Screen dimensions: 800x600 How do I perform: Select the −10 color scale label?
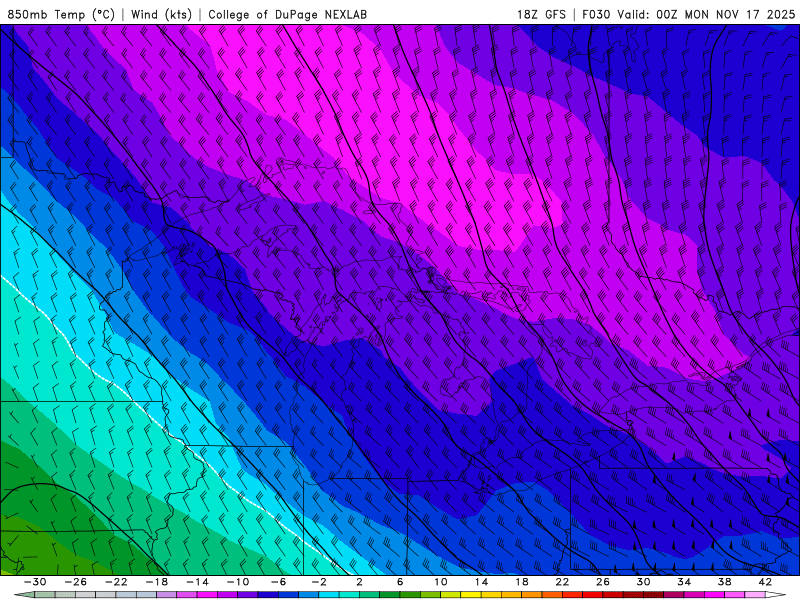(x=238, y=582)
